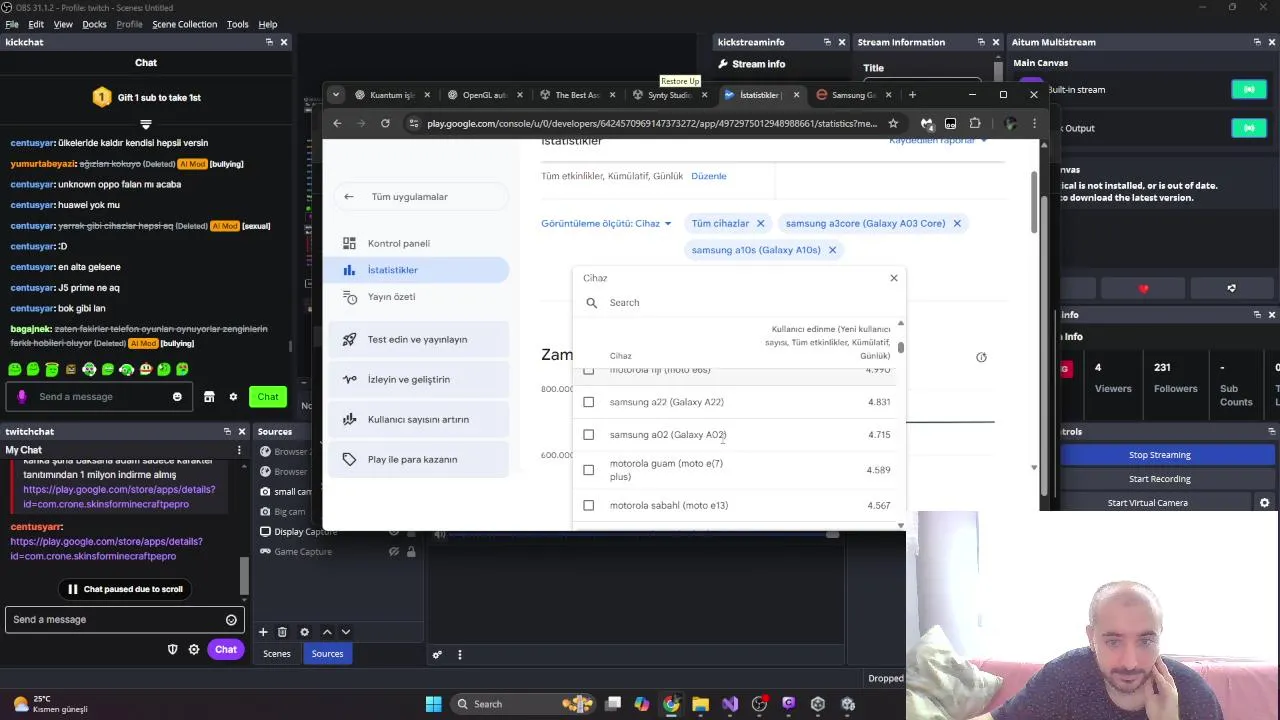The image size is (1280, 720).
Task: Open My Chat options three-dot menu
Action: coord(239,450)
